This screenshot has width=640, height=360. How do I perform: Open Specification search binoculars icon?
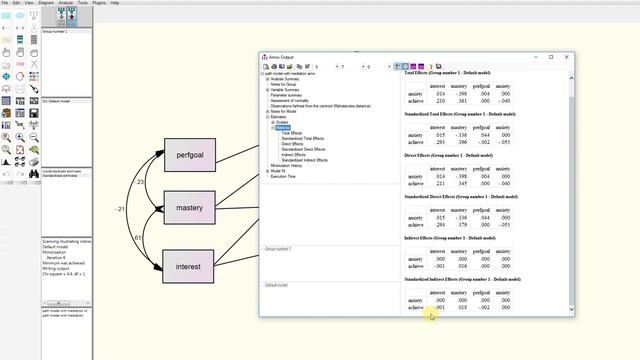coord(34,174)
